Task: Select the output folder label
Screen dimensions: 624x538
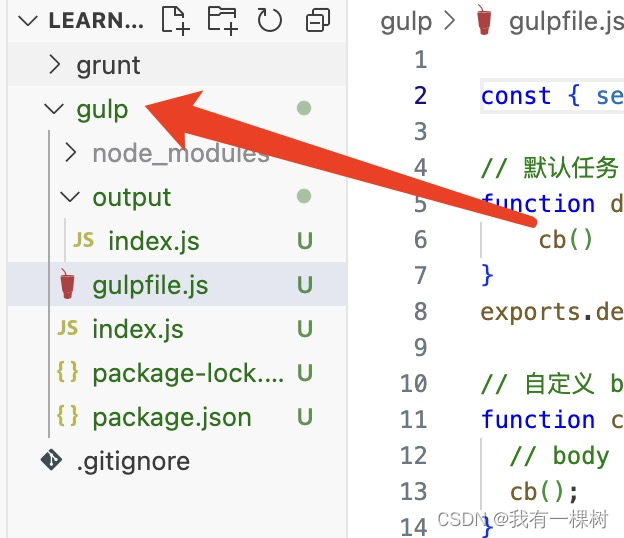Action: (132, 197)
